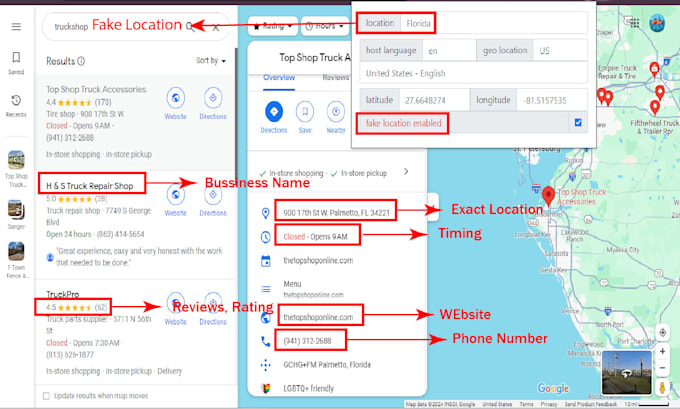This screenshot has height=409, width=680.
Task: Zoom out the map with minus button
Action: (662, 368)
